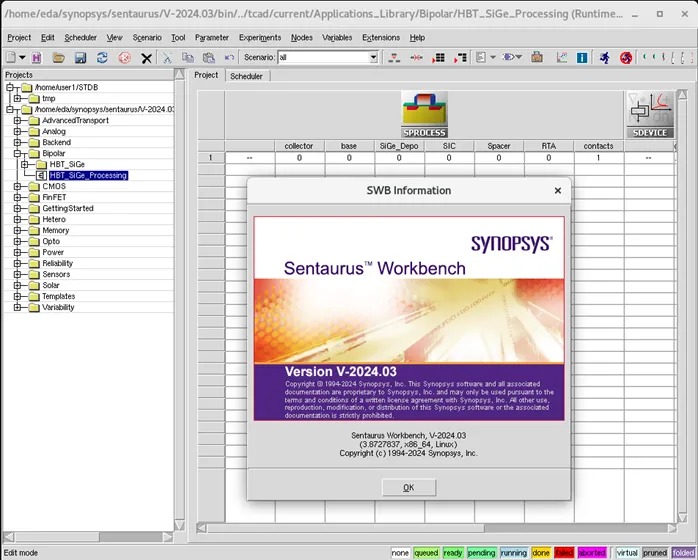Click the scissors Cut icon
Viewport: 698px width, 560px height.
point(167,57)
